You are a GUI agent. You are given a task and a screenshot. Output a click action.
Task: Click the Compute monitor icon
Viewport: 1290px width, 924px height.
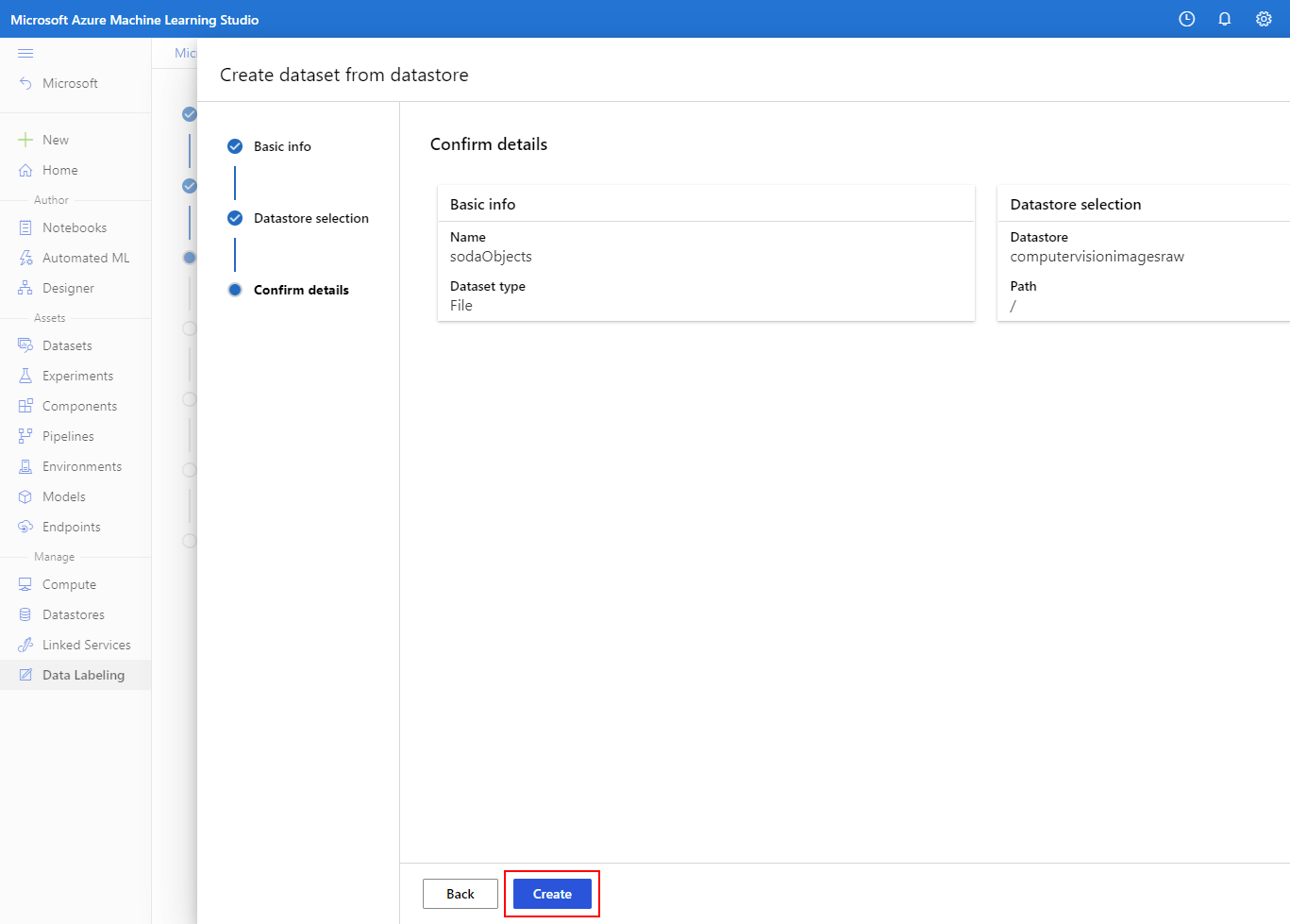point(25,584)
